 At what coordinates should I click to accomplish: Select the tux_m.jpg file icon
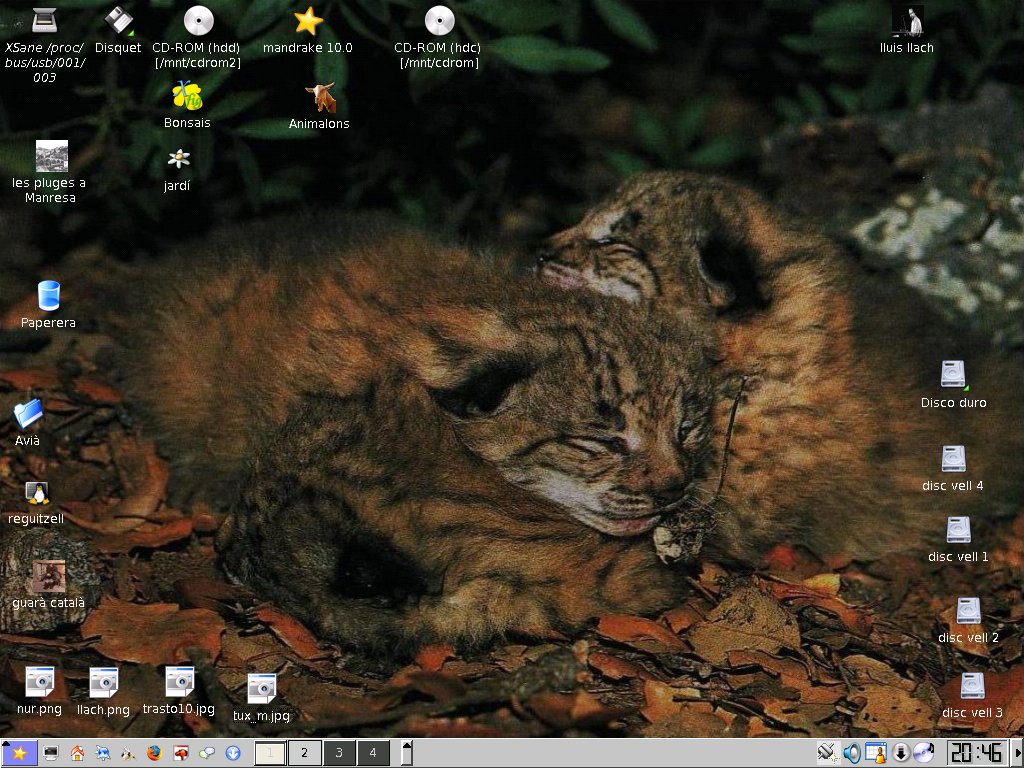pyautogui.click(x=262, y=688)
